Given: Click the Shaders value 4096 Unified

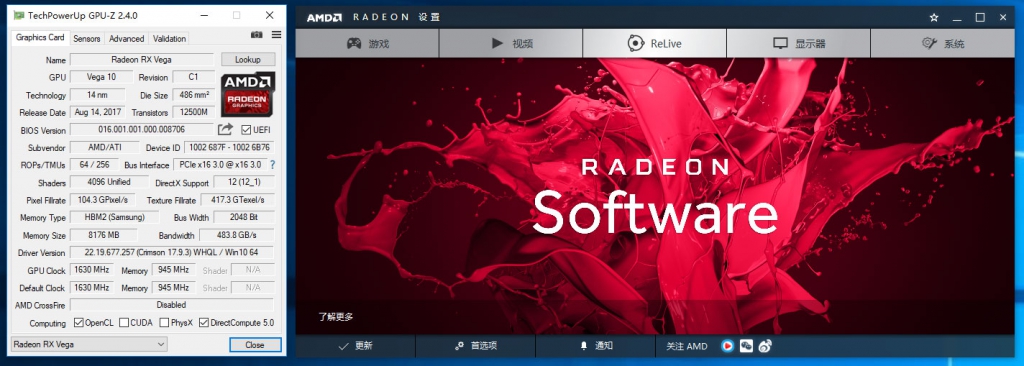Looking at the screenshot, I should click(x=110, y=182).
